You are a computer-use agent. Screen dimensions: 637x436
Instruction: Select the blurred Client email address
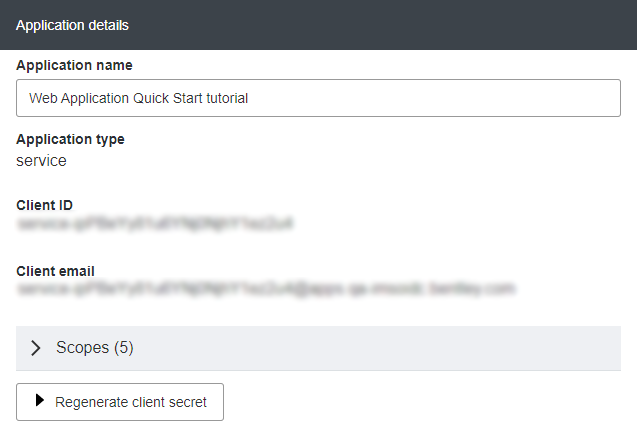click(265, 290)
